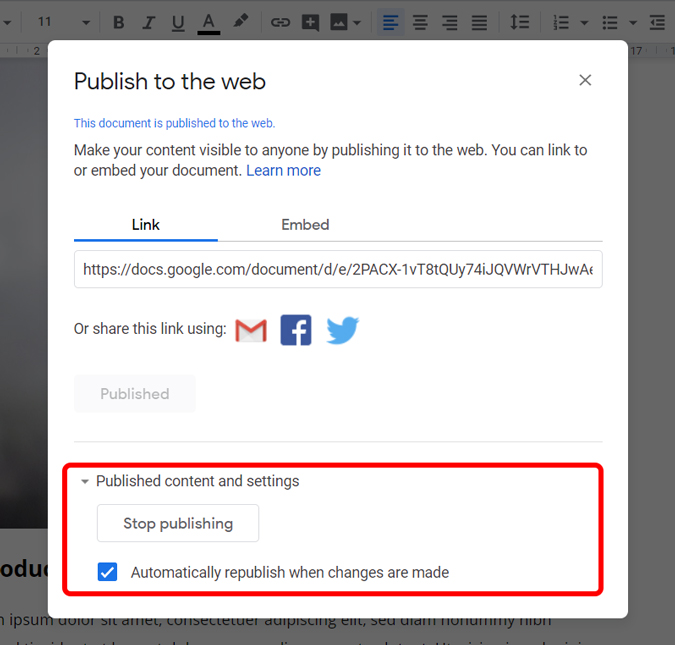This screenshot has width=675, height=645.
Task: Click the bulleted list icon
Action: point(610,22)
